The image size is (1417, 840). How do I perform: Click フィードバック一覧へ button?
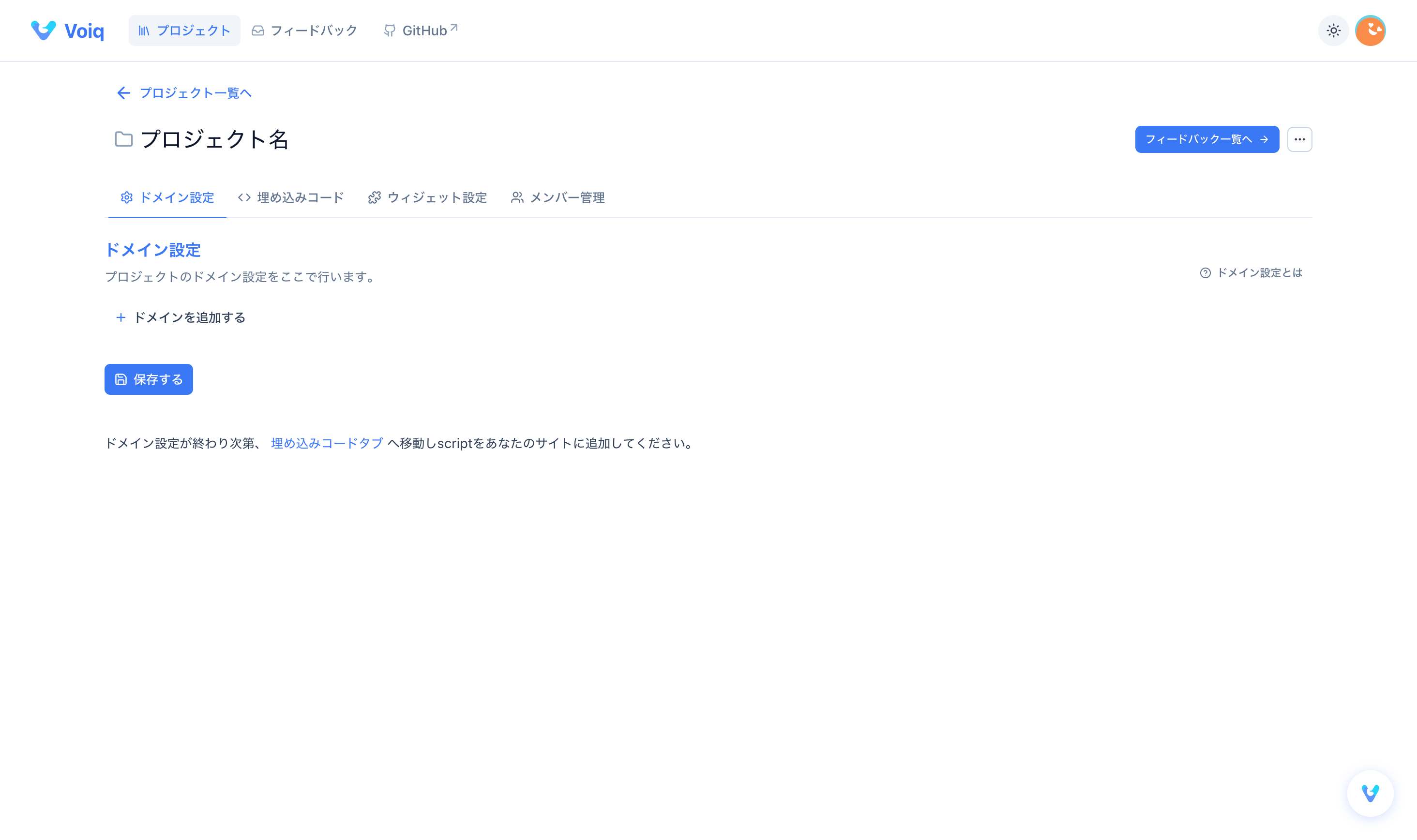coord(1206,139)
